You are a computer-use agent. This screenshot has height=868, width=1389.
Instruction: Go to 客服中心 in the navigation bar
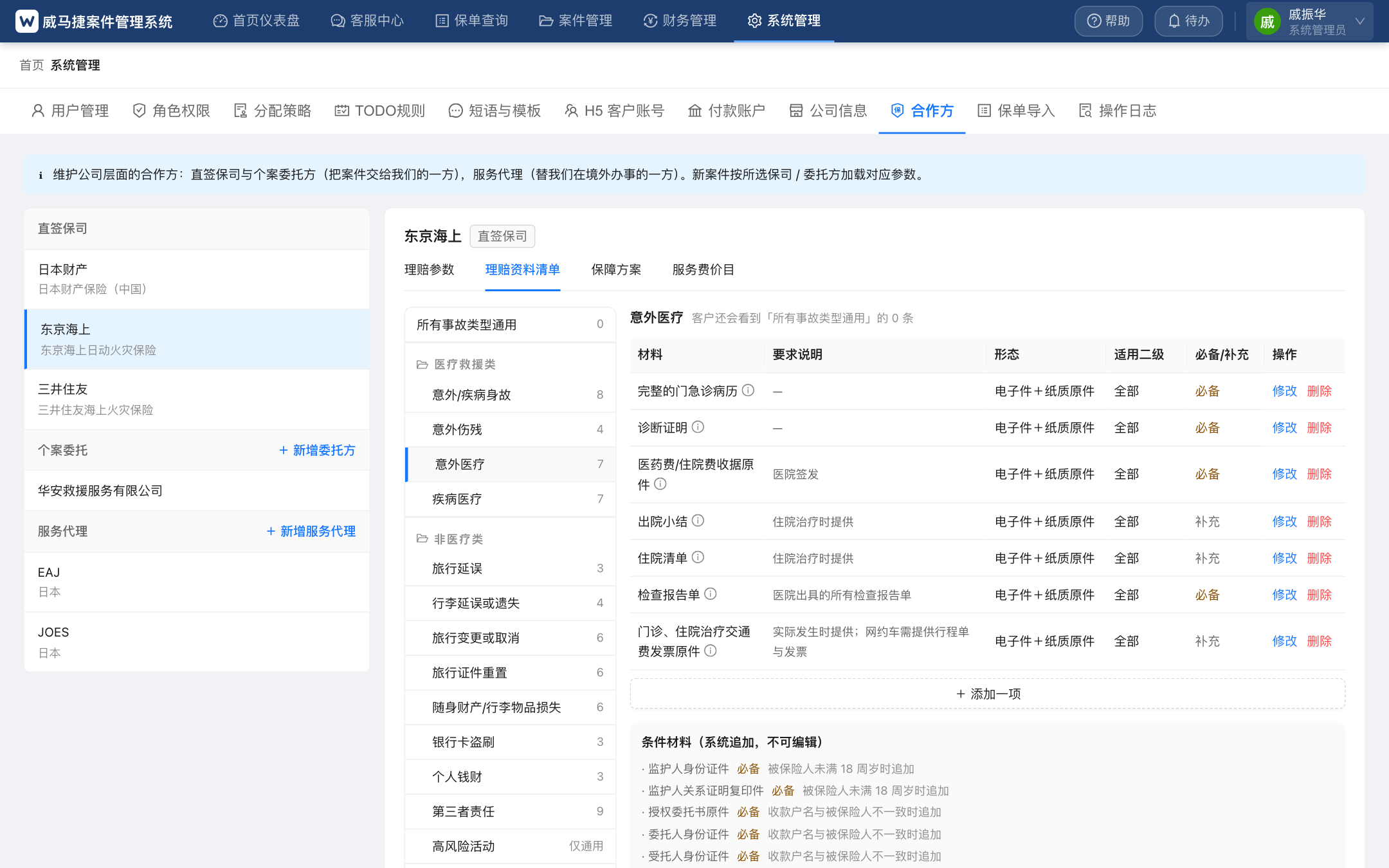367,21
